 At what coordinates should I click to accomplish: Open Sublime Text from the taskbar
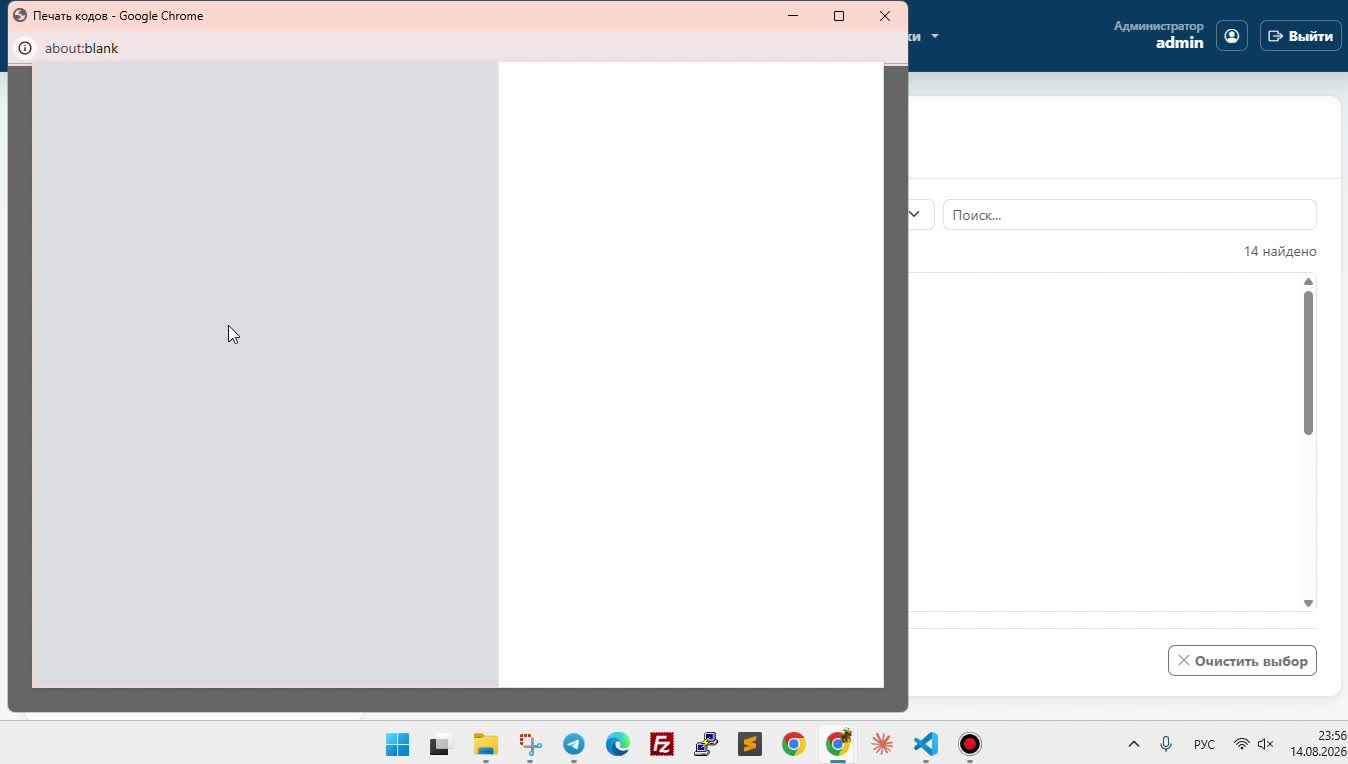coord(750,744)
